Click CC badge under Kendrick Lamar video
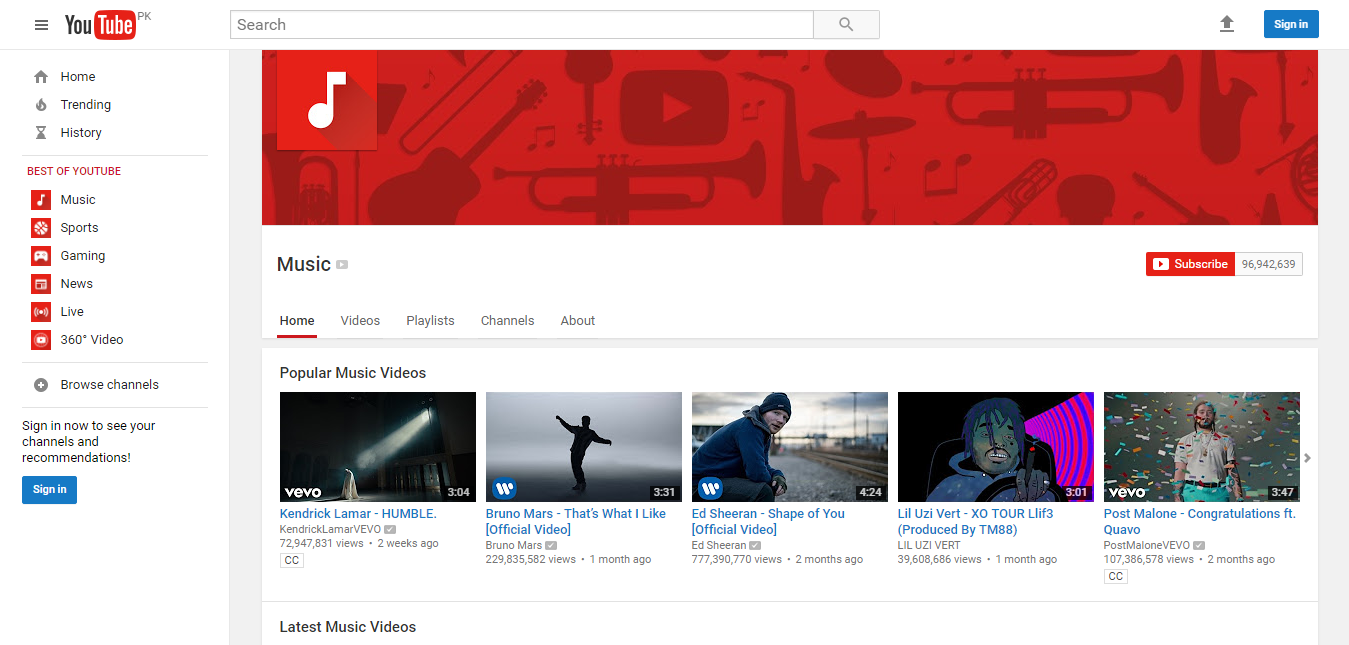Viewport: 1349px width, 645px height. tap(291, 561)
